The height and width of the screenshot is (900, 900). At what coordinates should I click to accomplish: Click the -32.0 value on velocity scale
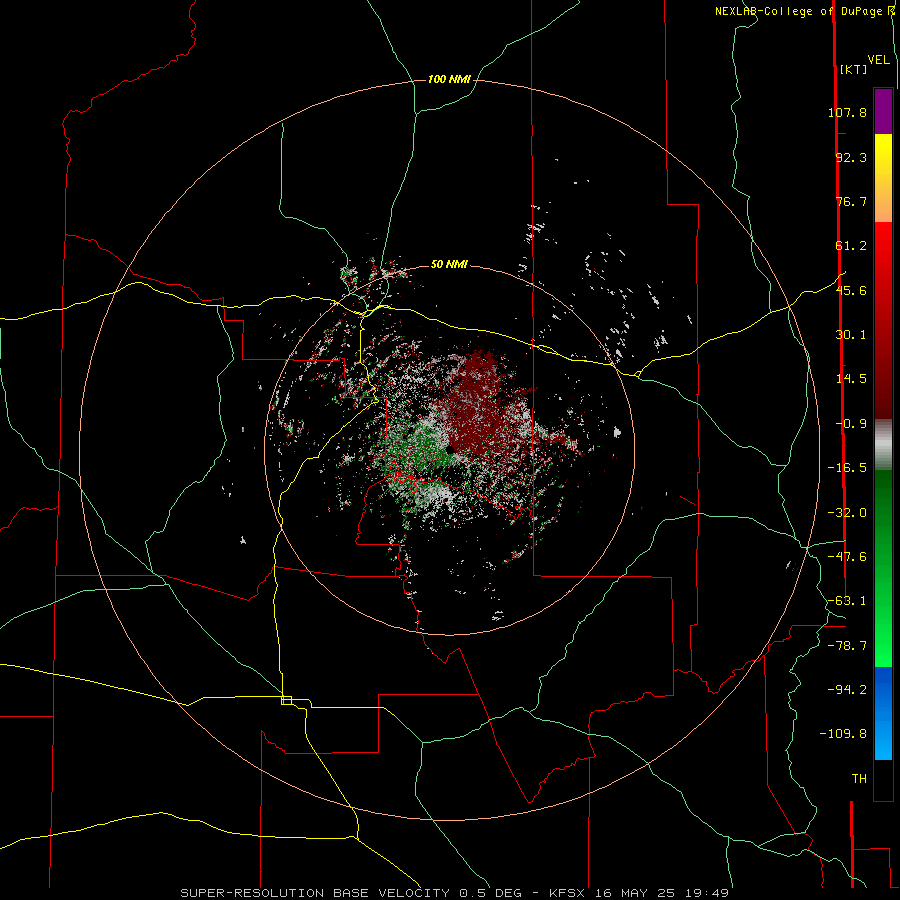click(847, 513)
